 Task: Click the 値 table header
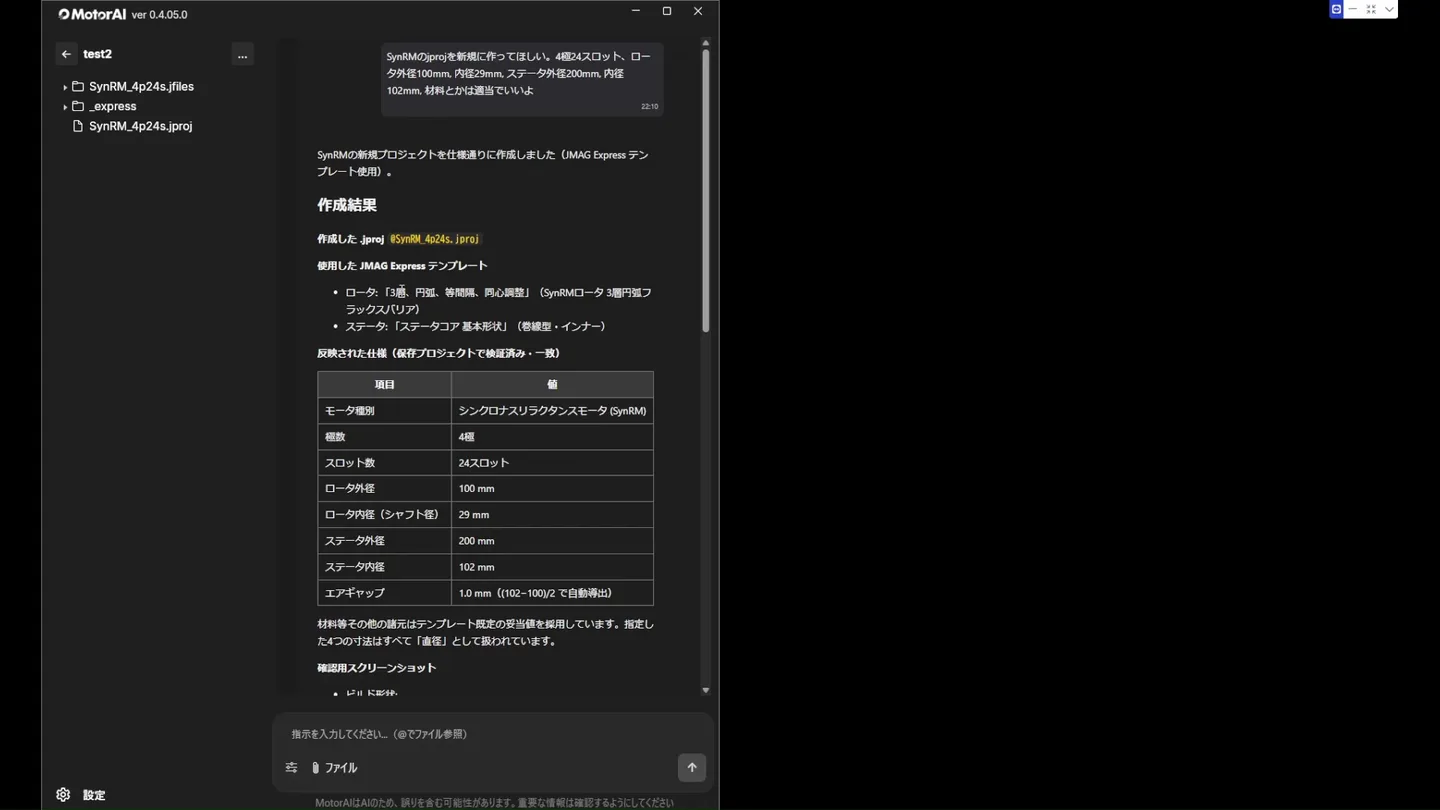coord(552,384)
